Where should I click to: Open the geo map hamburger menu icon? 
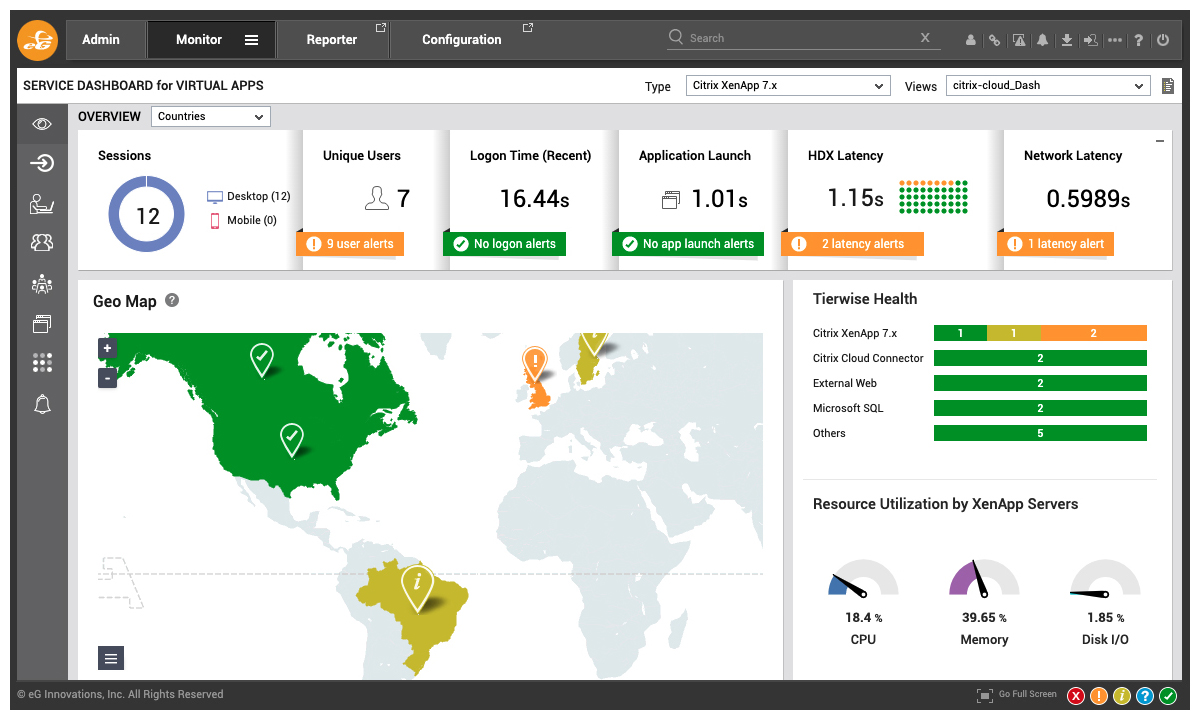pos(111,658)
